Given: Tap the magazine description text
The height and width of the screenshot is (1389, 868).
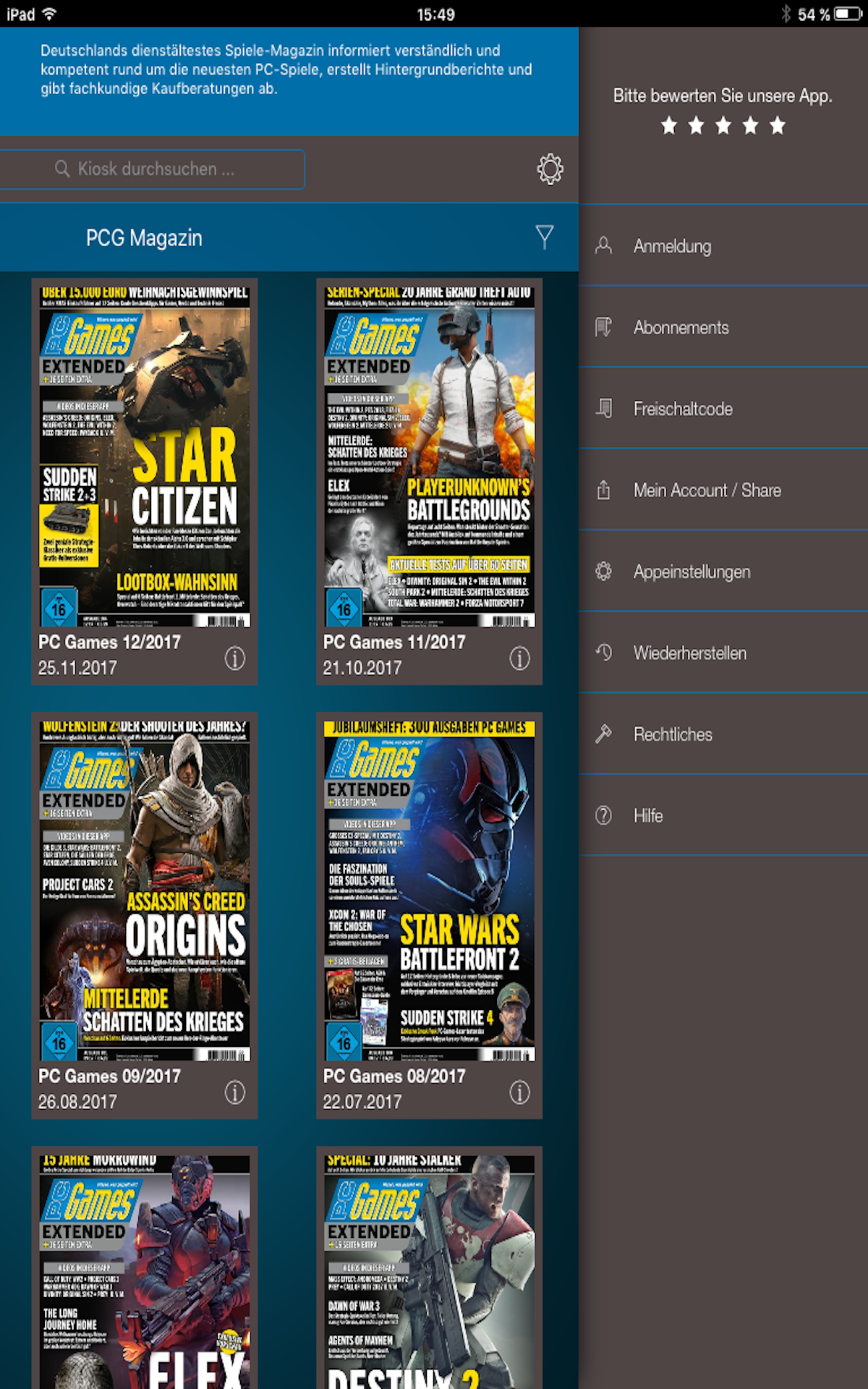Looking at the screenshot, I should (286, 69).
